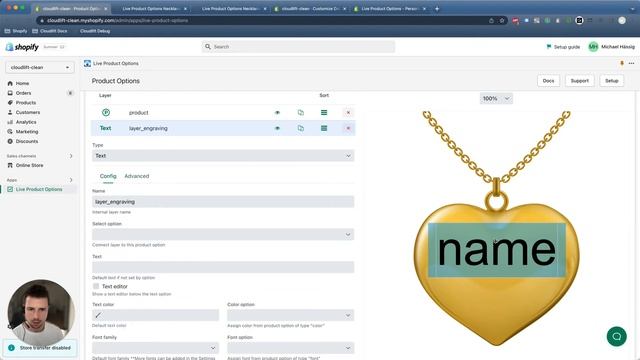Click the Live Product Options app header icon
640x360 pixels.
coord(87,63)
